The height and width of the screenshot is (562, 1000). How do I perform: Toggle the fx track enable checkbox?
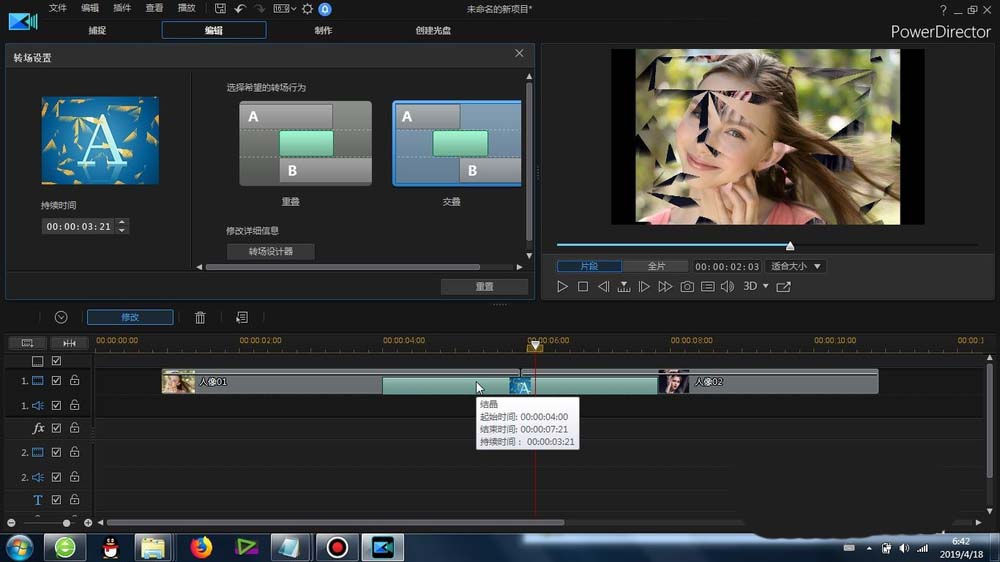(56, 428)
